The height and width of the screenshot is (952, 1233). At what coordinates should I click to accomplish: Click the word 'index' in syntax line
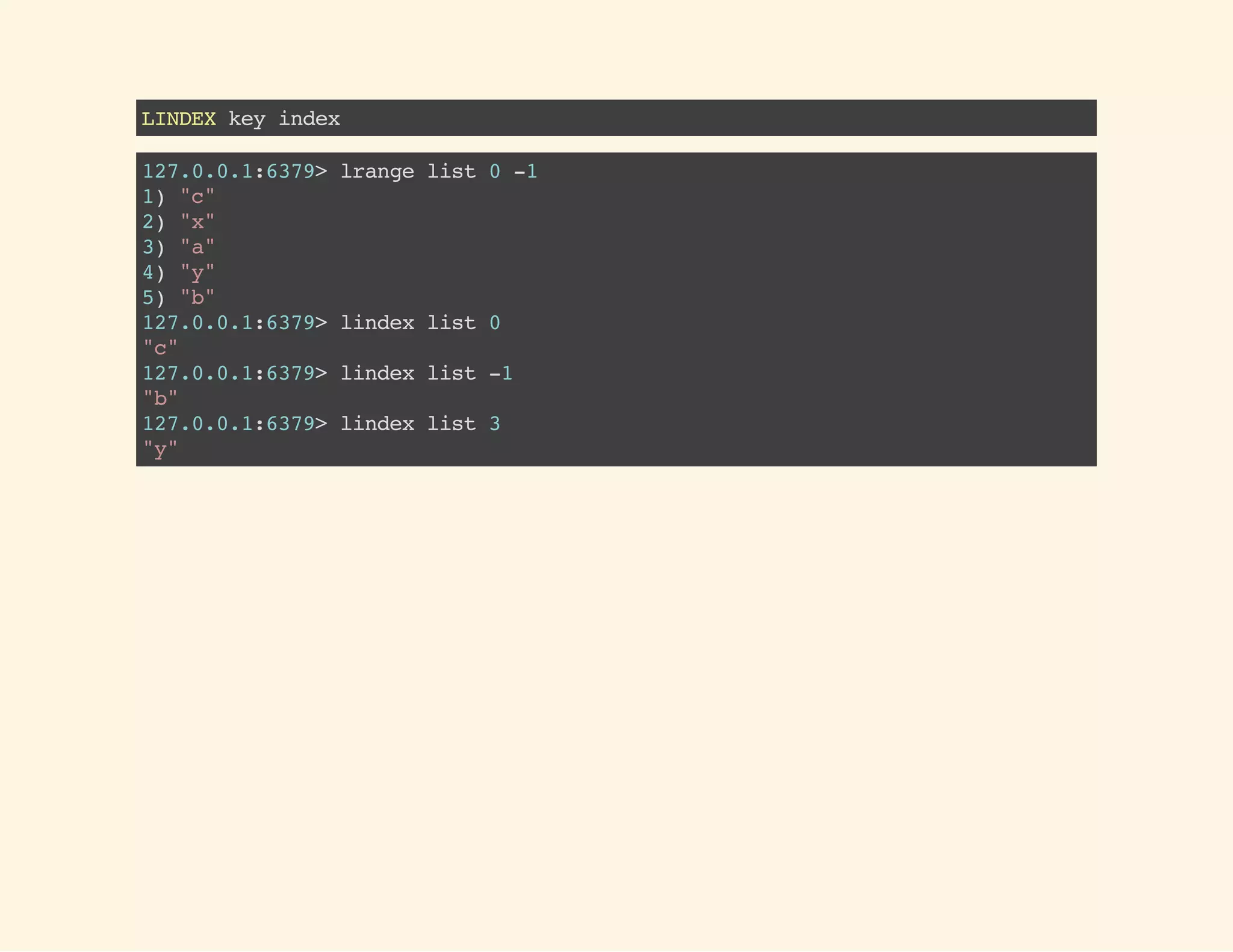click(x=309, y=119)
